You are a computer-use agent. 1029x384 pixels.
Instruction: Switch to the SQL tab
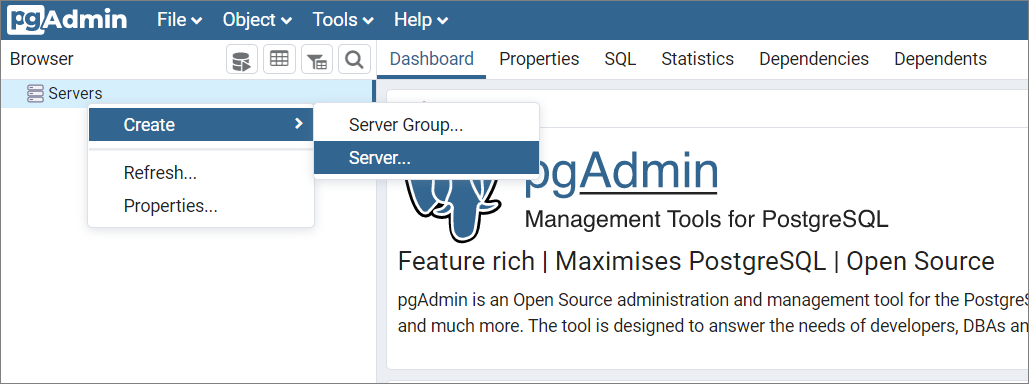click(x=620, y=59)
